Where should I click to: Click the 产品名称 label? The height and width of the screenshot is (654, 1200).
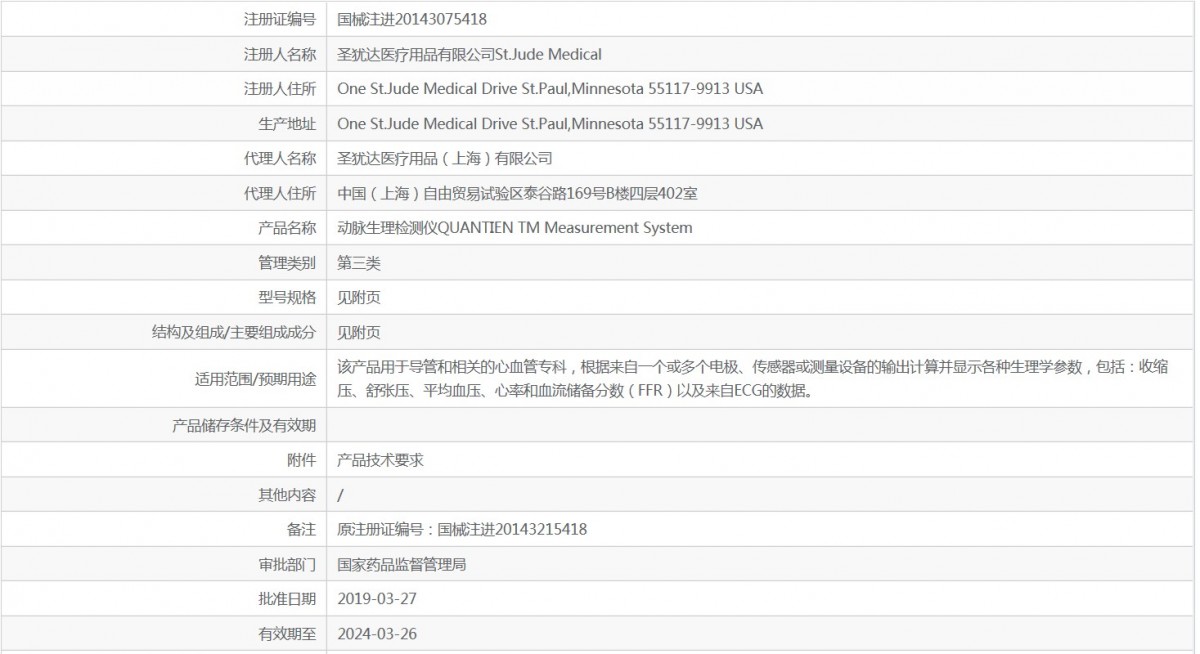287,228
